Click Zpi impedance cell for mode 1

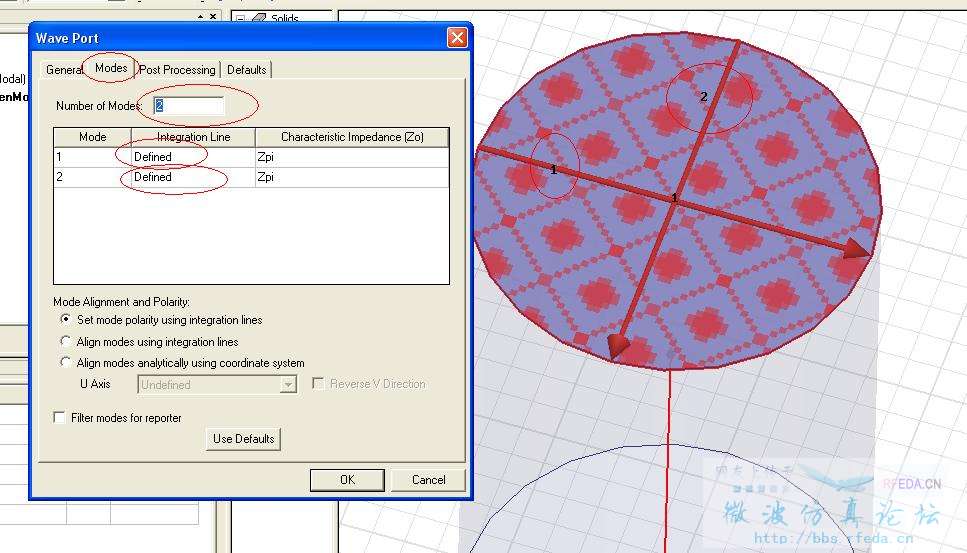pyautogui.click(x=352, y=157)
